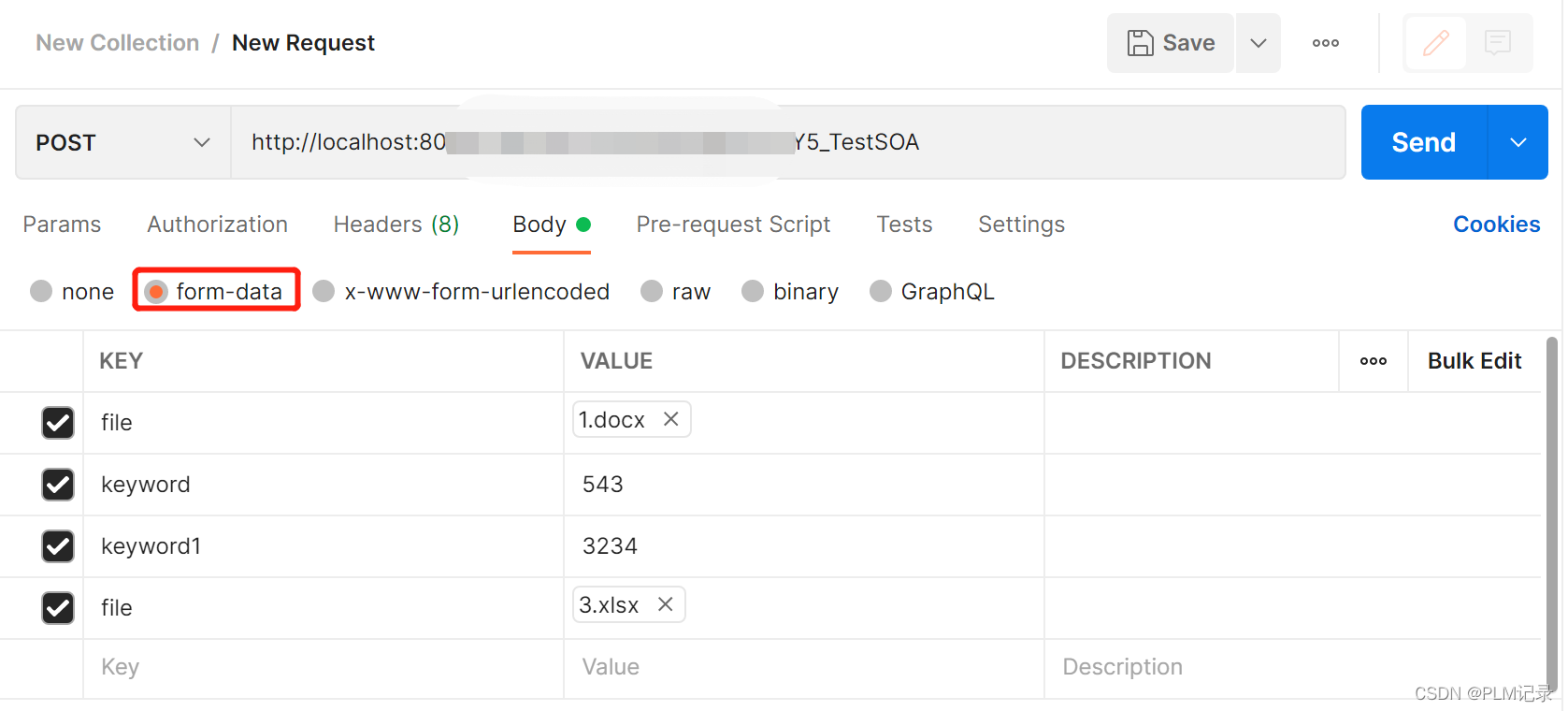Open the Send button dropdown arrow

pos(1518,142)
